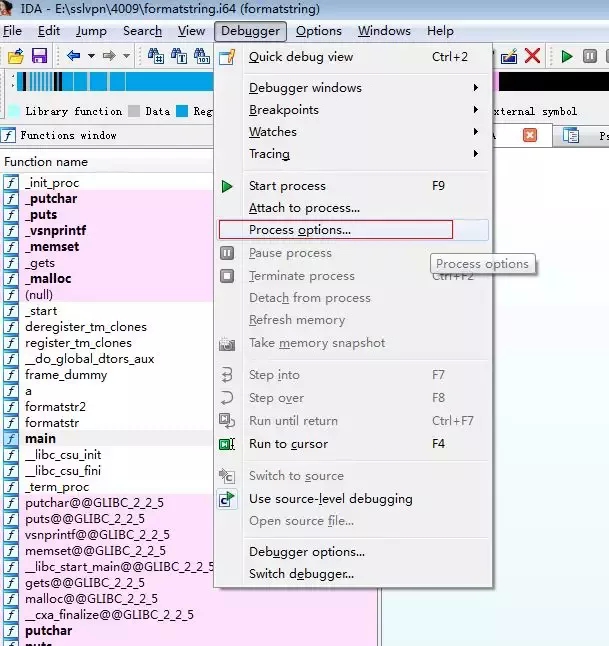The height and width of the screenshot is (646, 609).
Task: Close the tab with the orange X button
Action: point(530,135)
